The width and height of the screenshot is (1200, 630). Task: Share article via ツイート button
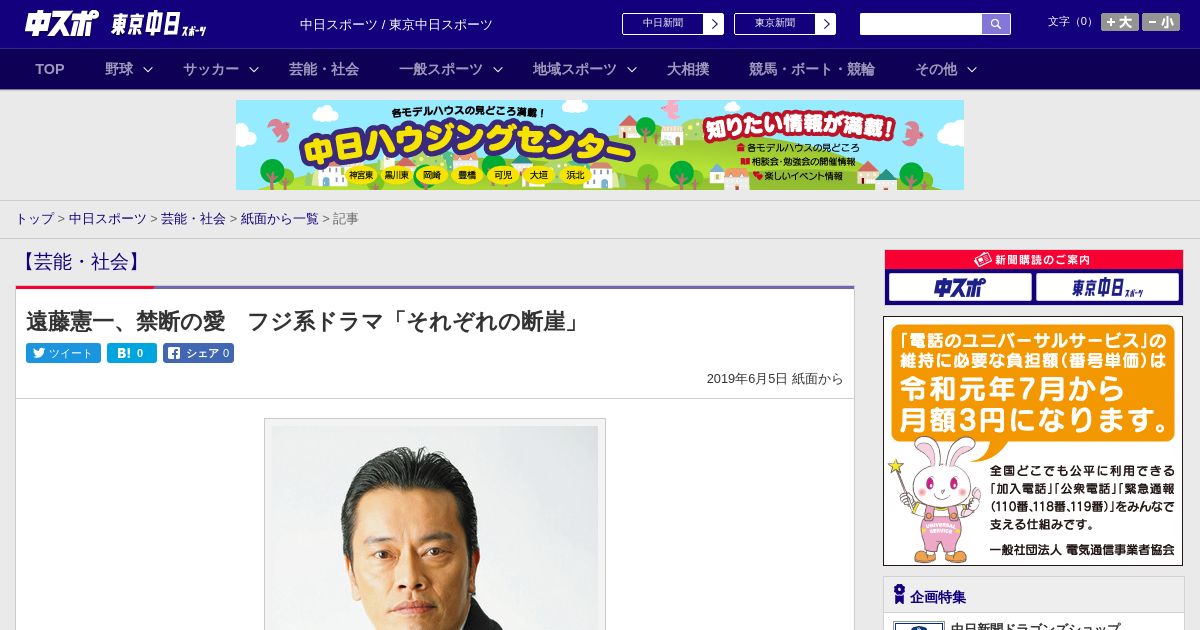(63, 353)
